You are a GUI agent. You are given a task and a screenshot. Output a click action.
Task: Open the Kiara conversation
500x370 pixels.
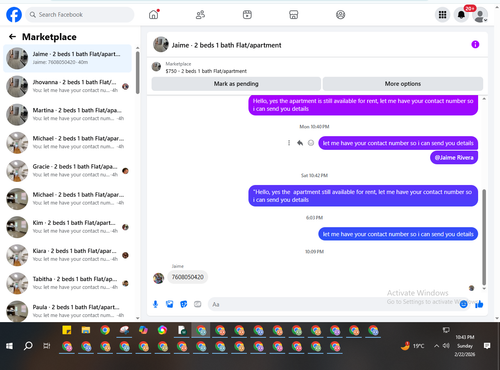pos(68,255)
